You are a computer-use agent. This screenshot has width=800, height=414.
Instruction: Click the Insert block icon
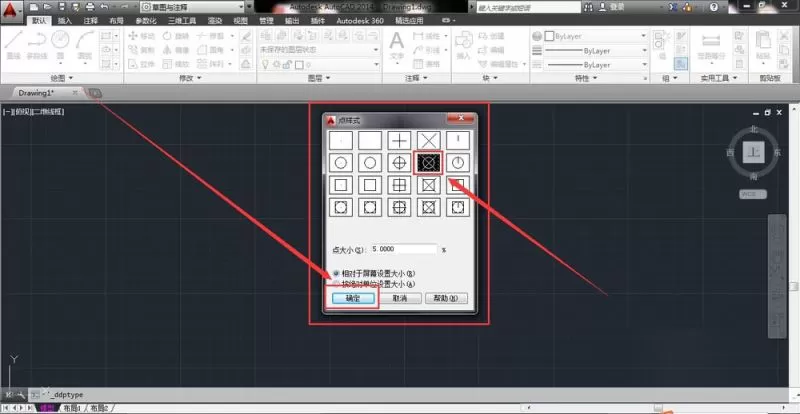point(463,46)
